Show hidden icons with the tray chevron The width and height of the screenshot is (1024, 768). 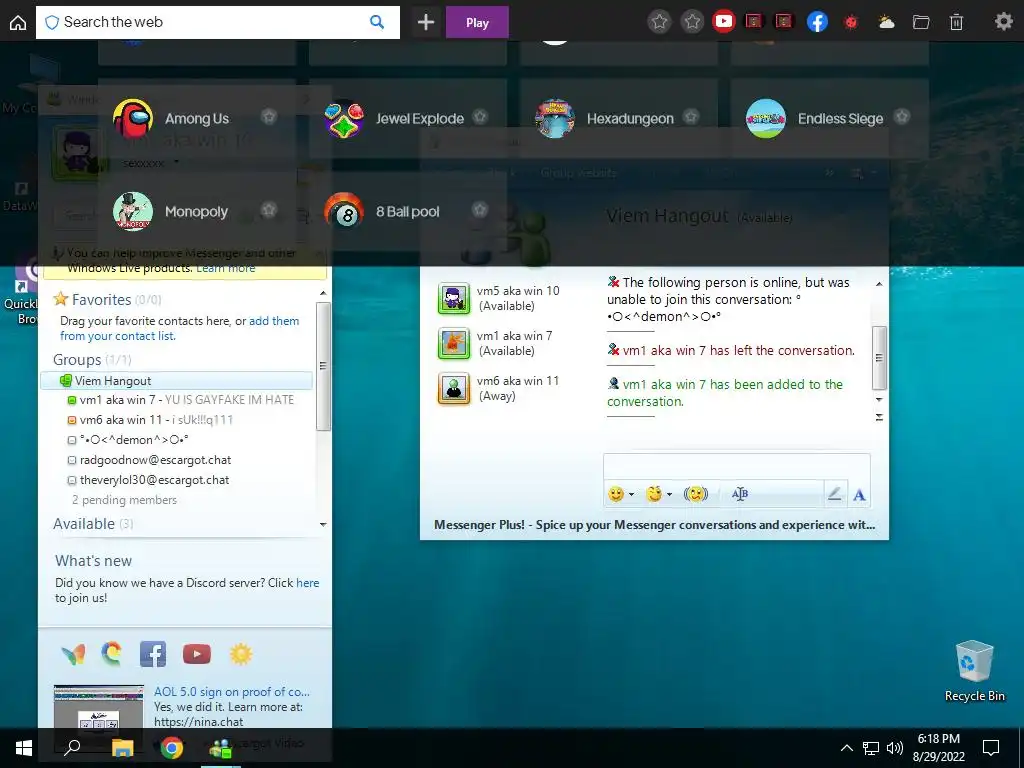coord(846,748)
